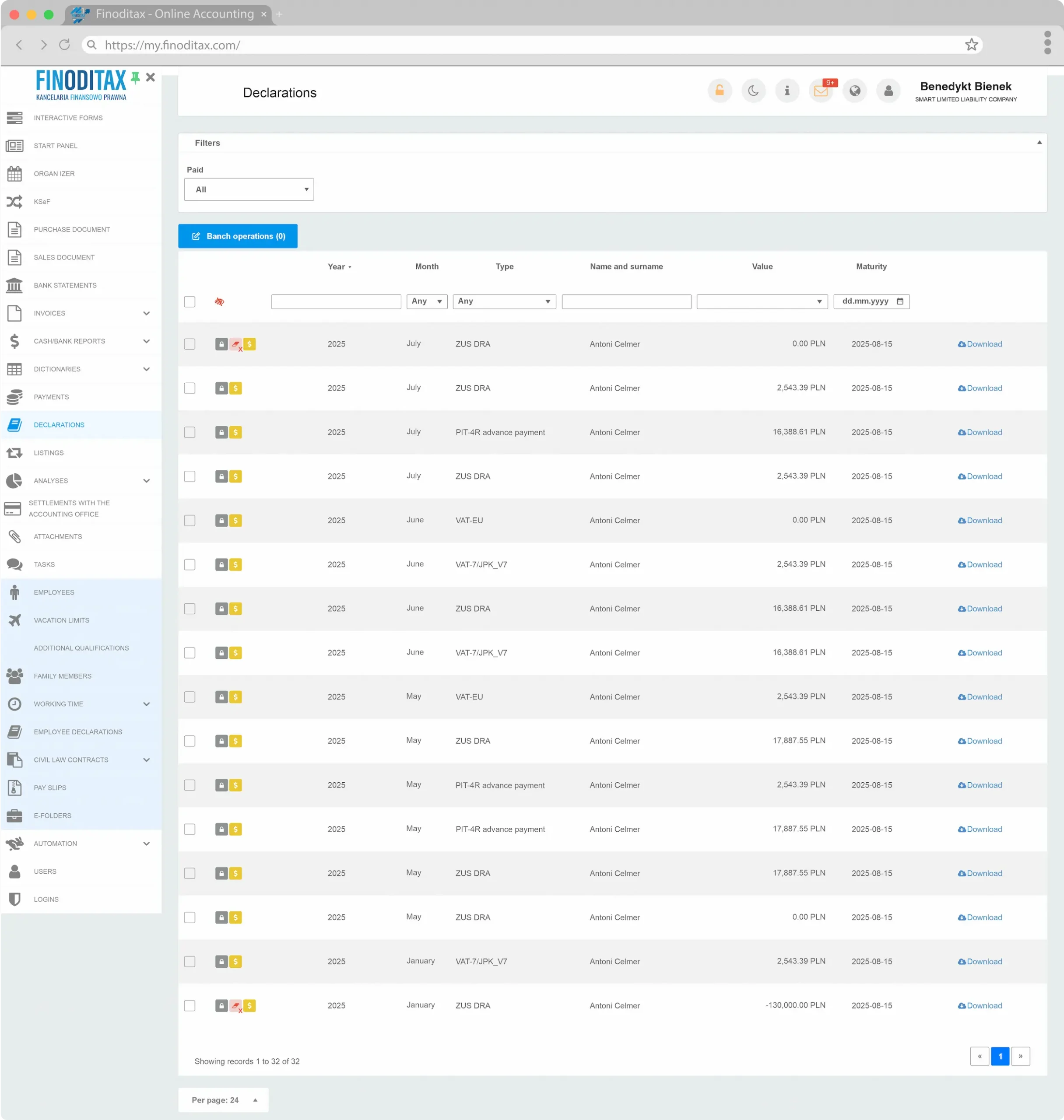Click the globe language icon
The image size is (1064, 1120).
point(854,91)
